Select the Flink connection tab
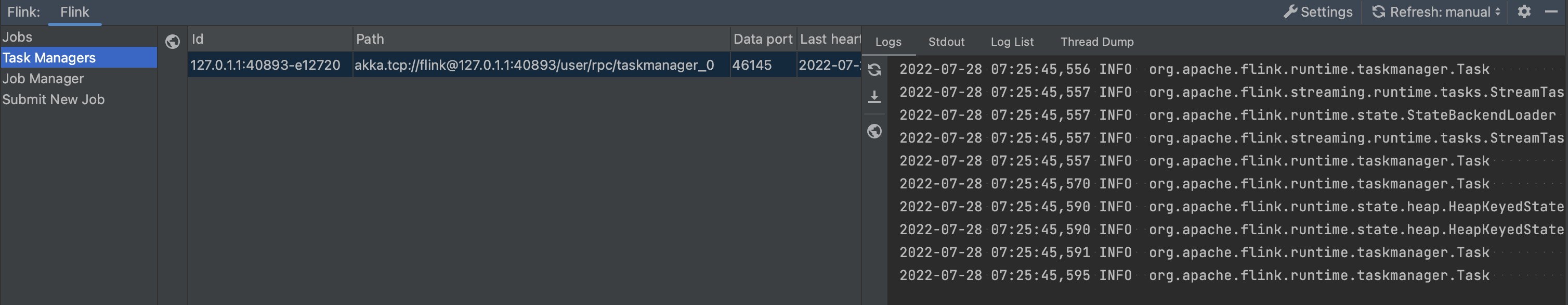 point(74,12)
